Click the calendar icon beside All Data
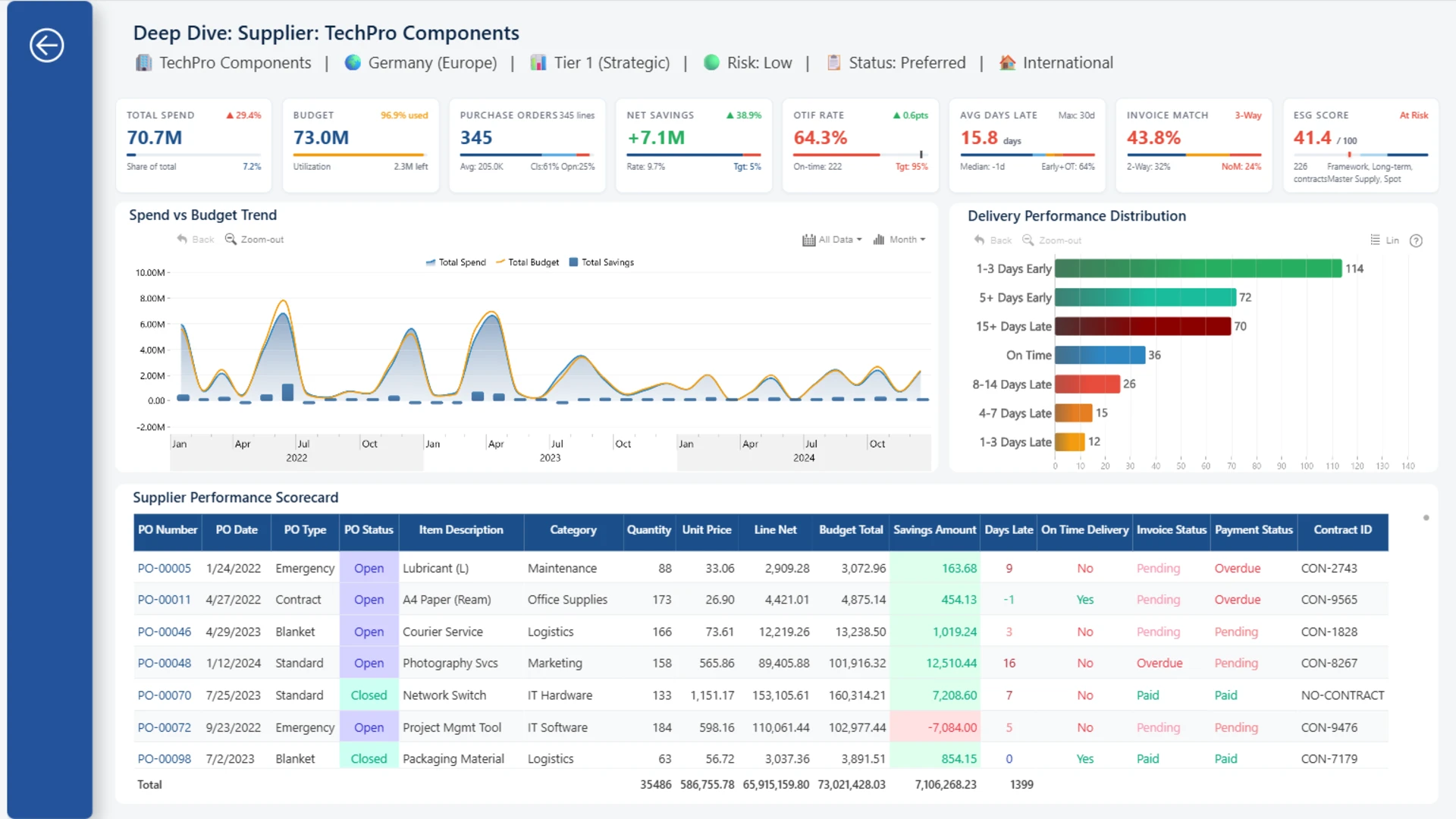The image size is (1456, 819). click(809, 240)
